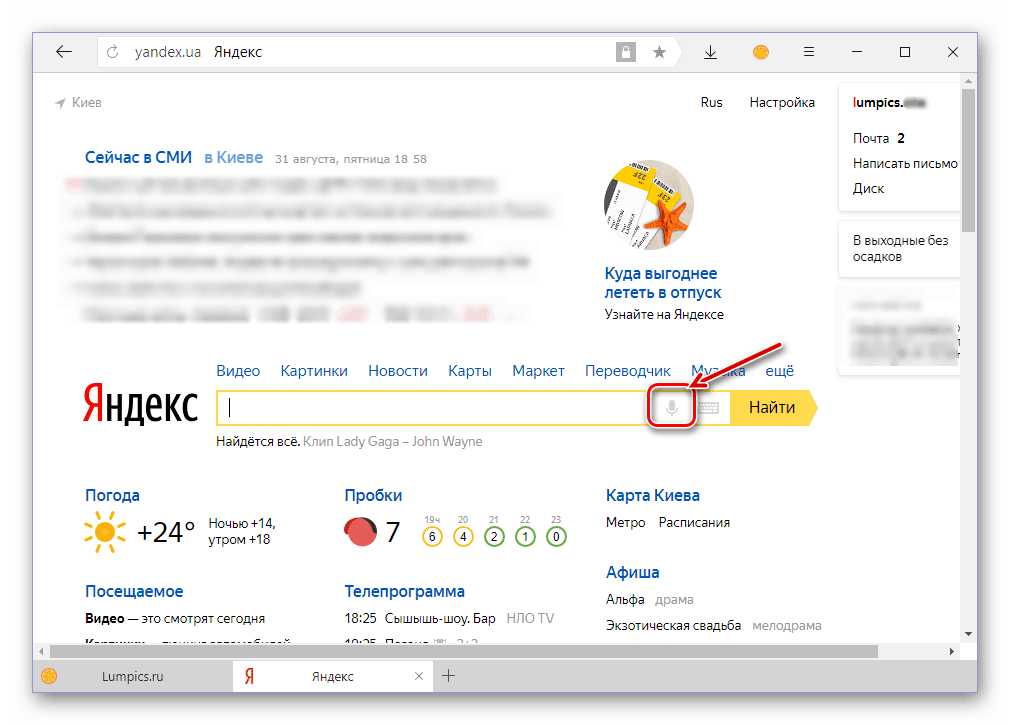1010x725 pixels.
Task: Click the voice search microphone icon
Action: pos(671,408)
